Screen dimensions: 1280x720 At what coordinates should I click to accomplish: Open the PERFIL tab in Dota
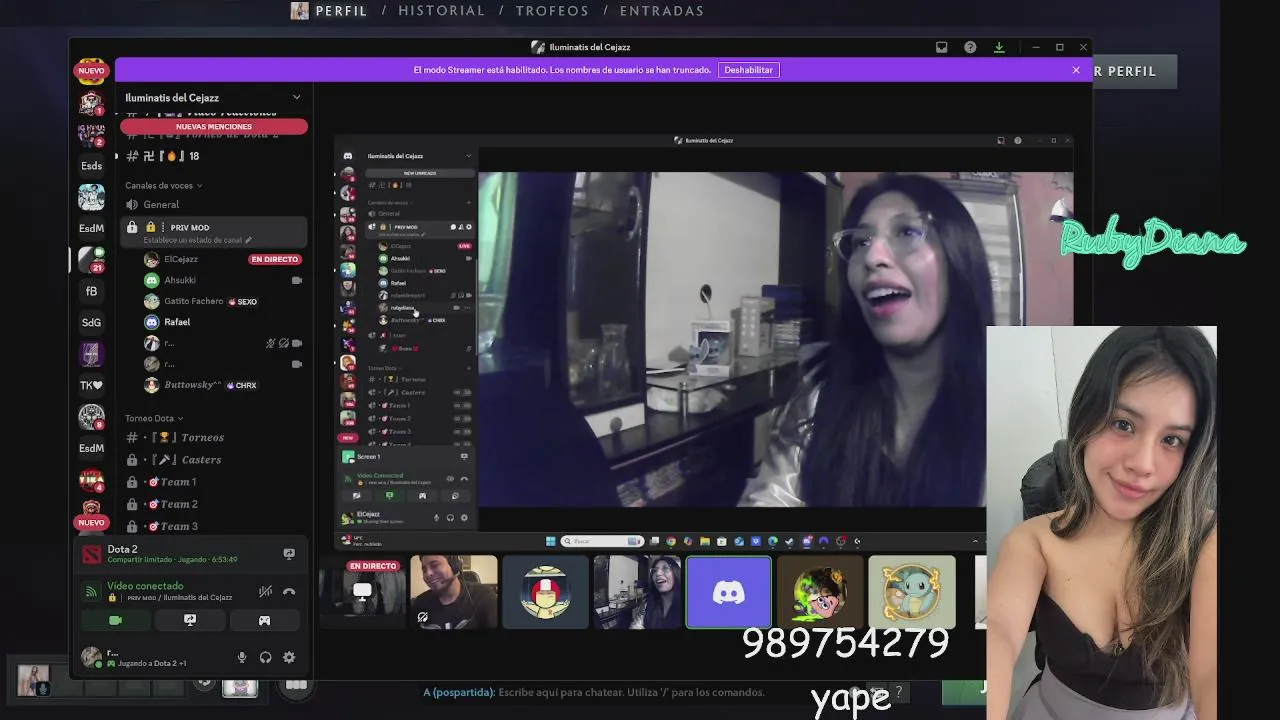[x=341, y=11]
